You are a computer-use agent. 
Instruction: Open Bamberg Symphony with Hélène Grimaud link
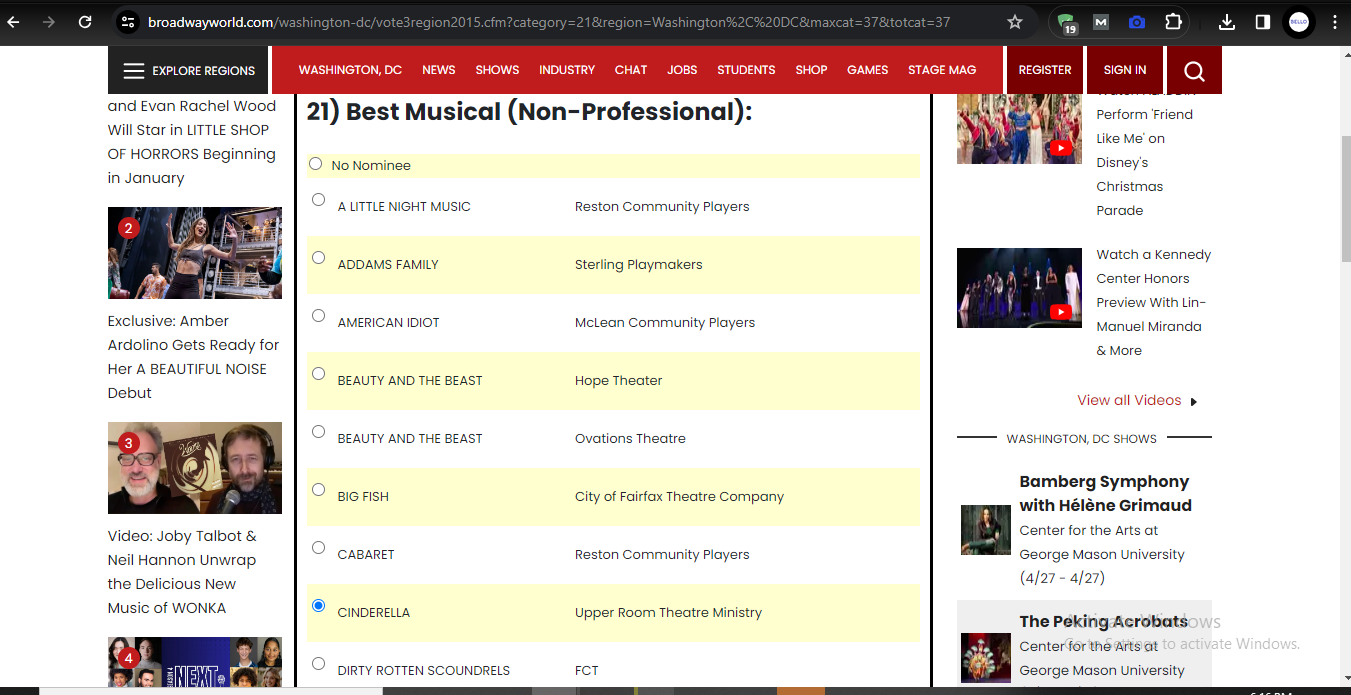tap(1105, 493)
